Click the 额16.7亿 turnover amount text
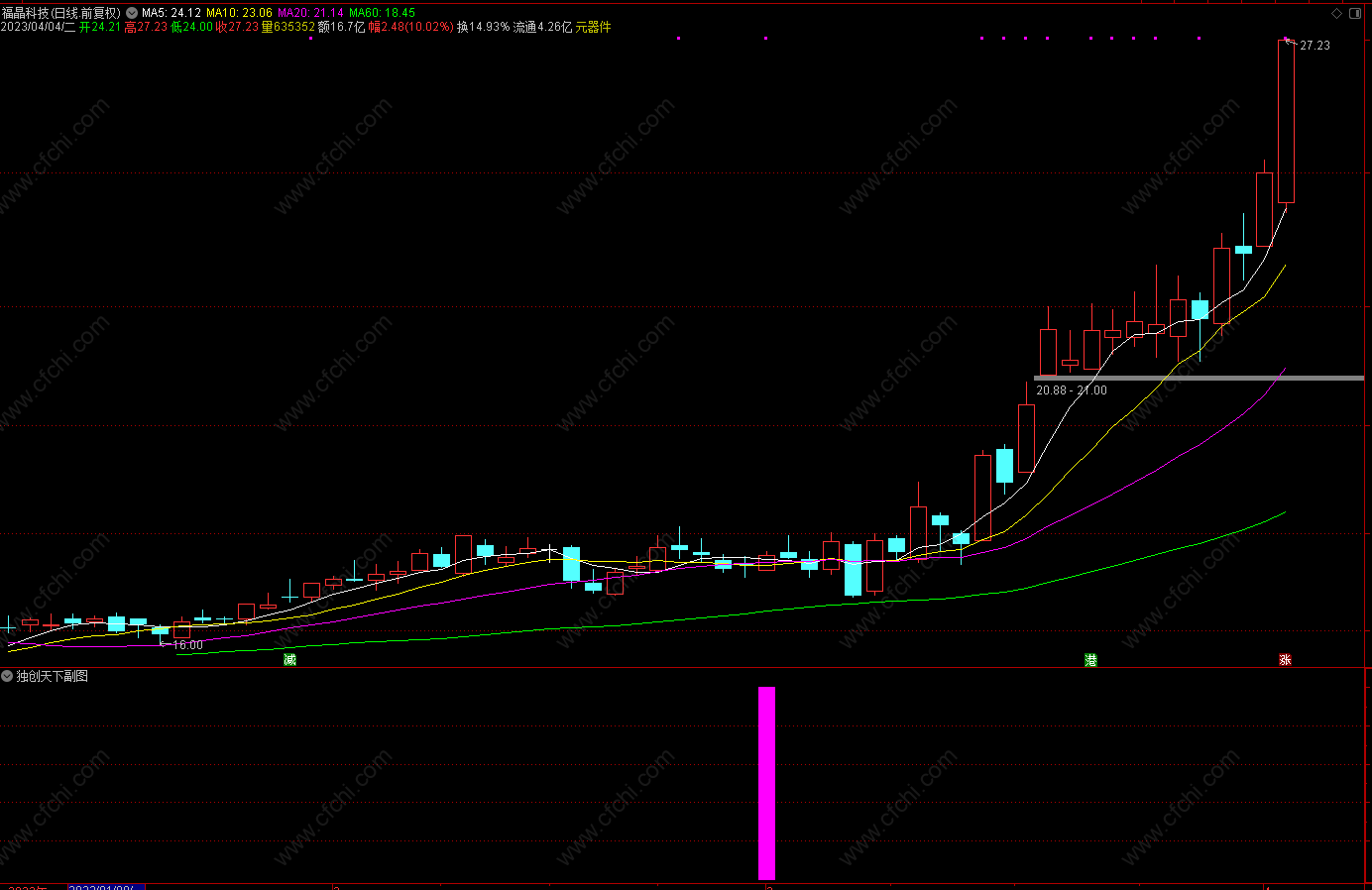Screen dimensions: 1372x890 tap(342, 27)
